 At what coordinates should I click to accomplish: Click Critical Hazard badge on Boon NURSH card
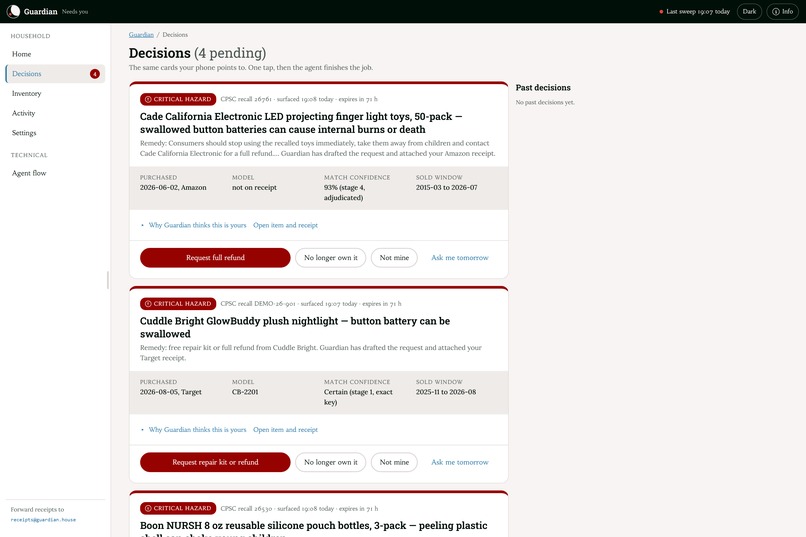[x=178, y=508]
